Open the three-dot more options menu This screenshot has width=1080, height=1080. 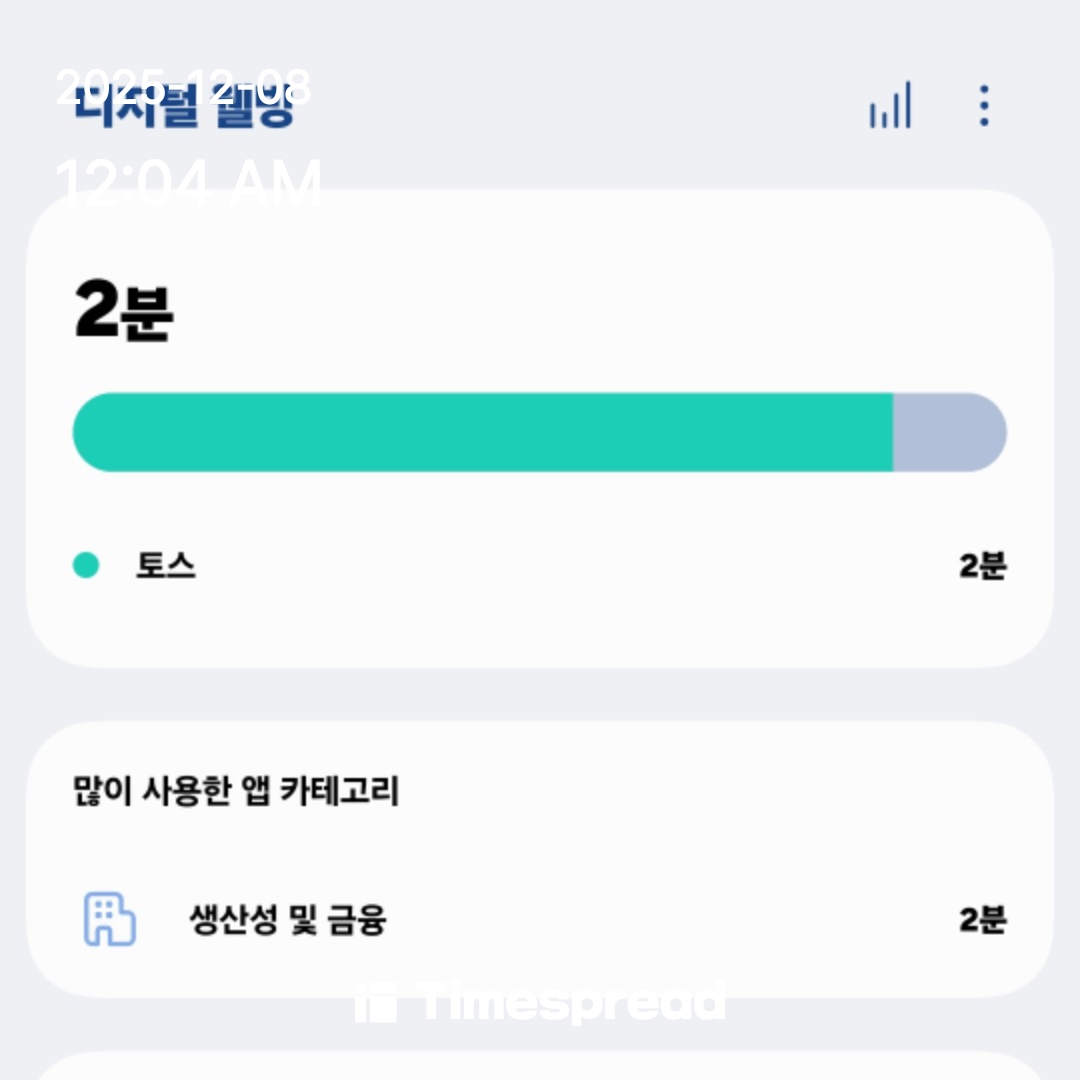984,105
